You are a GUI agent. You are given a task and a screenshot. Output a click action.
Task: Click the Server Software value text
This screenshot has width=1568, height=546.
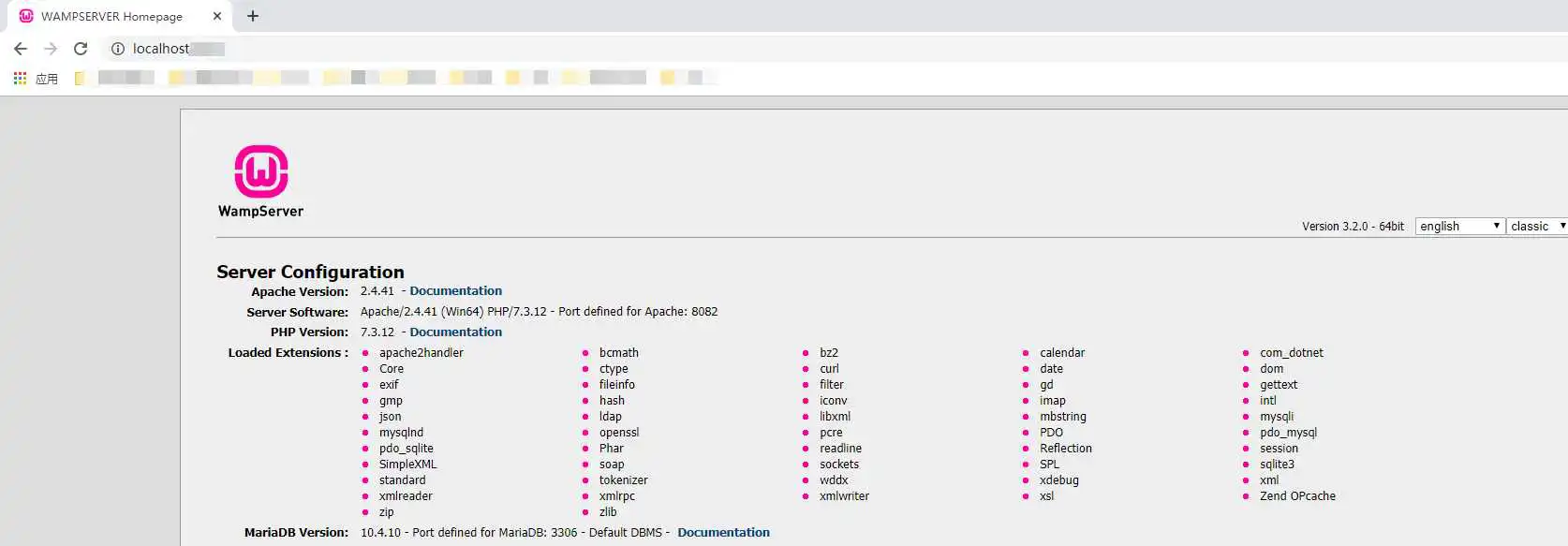(540, 312)
